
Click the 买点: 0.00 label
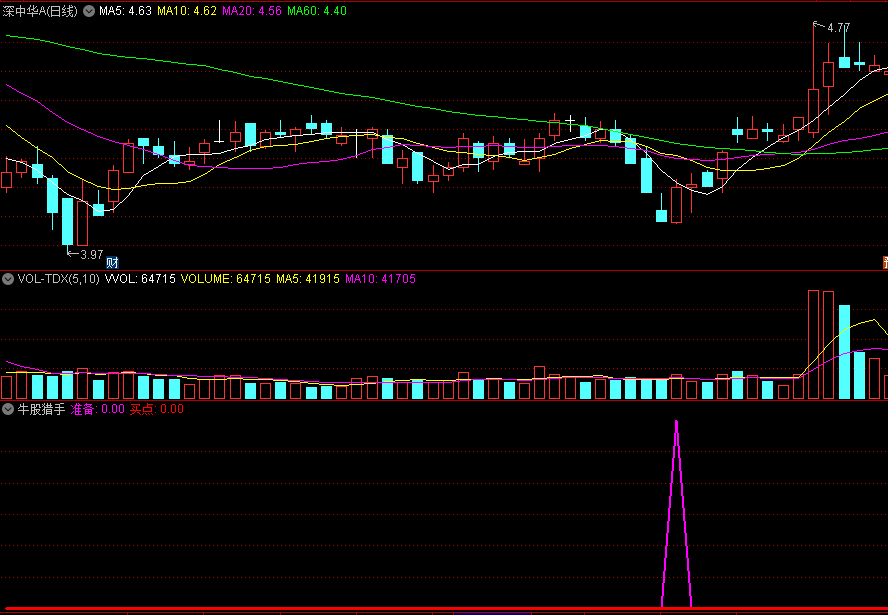pos(157,409)
